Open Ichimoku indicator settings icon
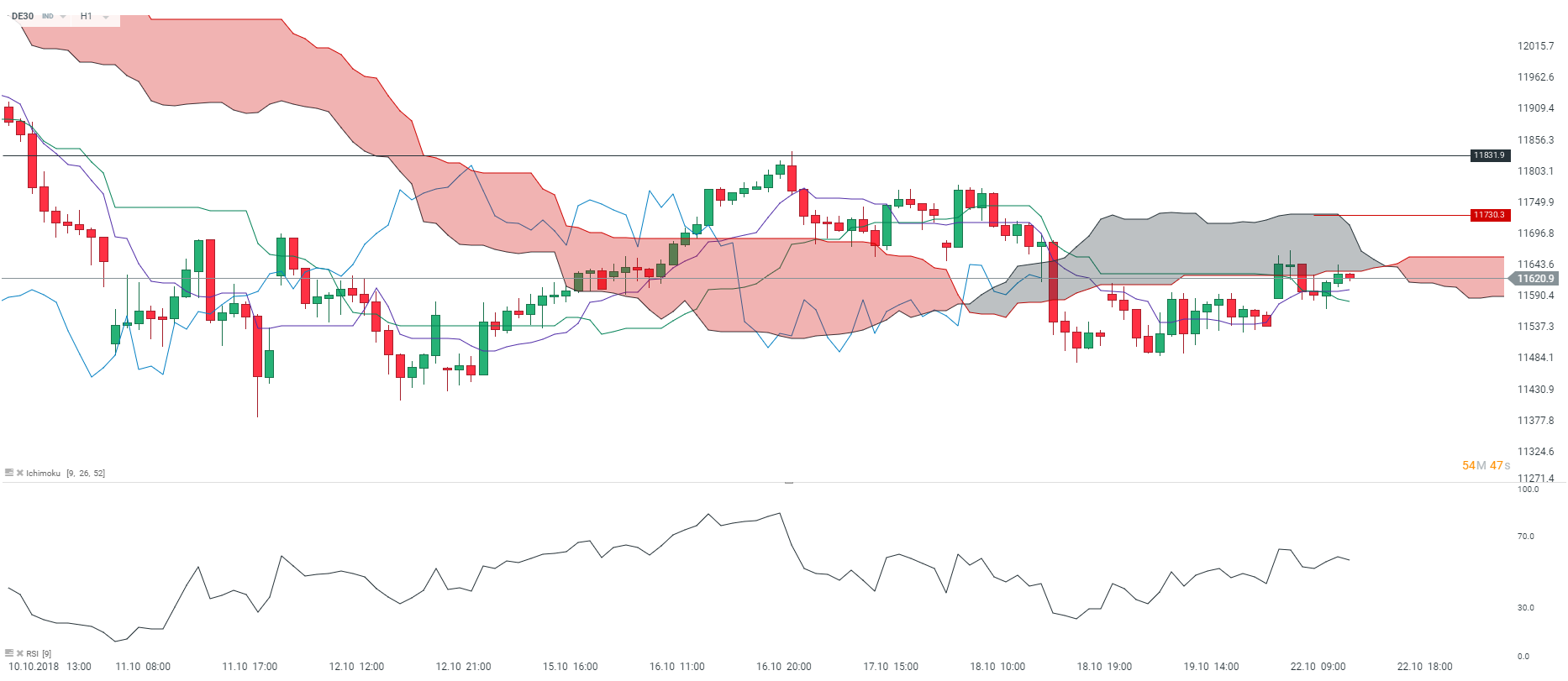 pos(9,473)
